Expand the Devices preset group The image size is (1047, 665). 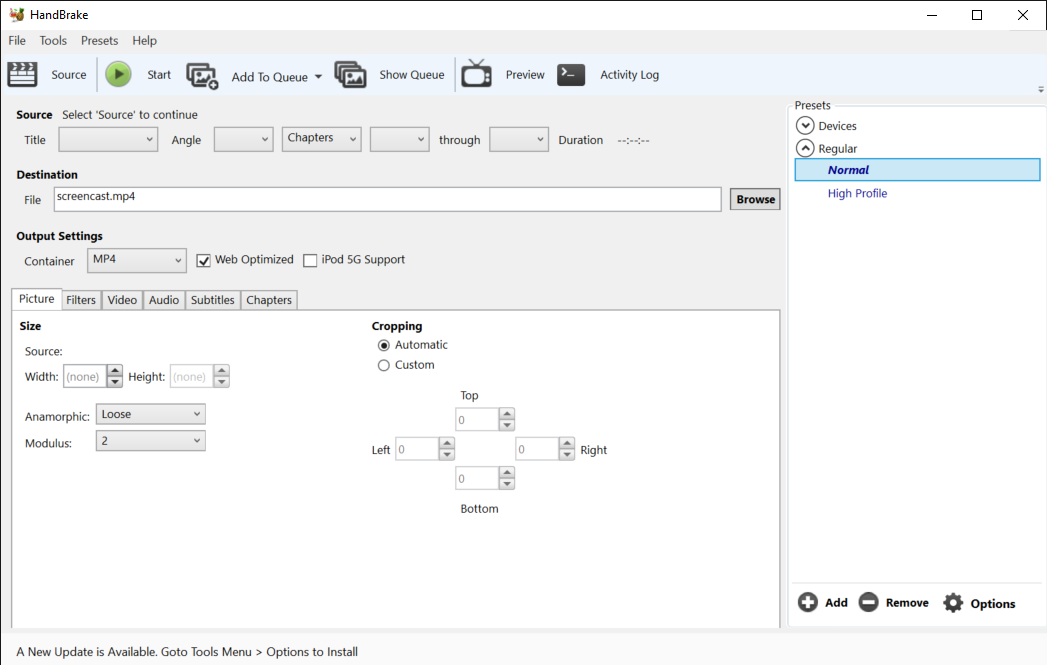(805, 126)
